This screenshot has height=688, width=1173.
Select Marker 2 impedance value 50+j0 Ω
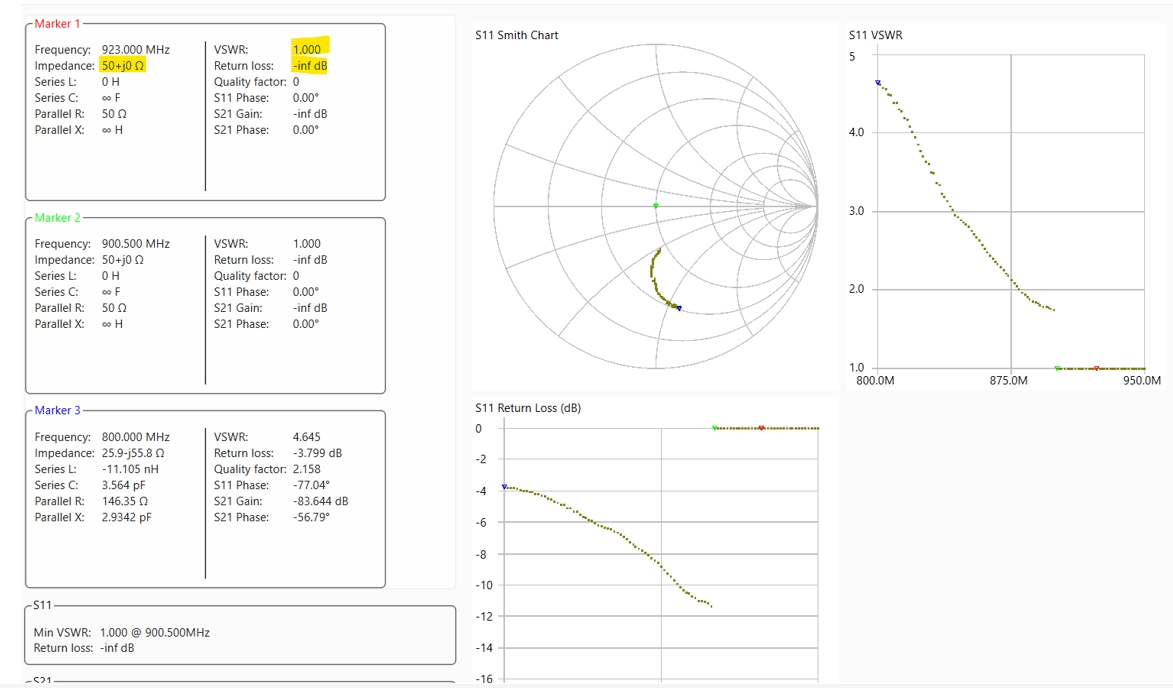pos(123,259)
